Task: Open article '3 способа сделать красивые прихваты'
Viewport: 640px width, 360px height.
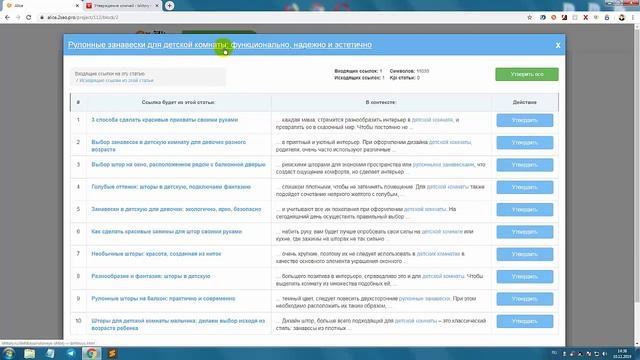Action: tap(164, 120)
